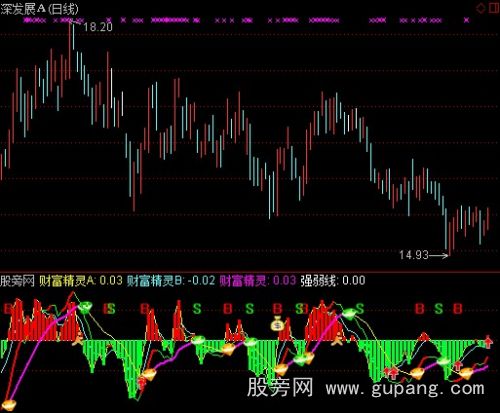500x413 pixels.
Task: Click the 财富精灵B: -0.02 readout
Action: [x=171, y=281]
